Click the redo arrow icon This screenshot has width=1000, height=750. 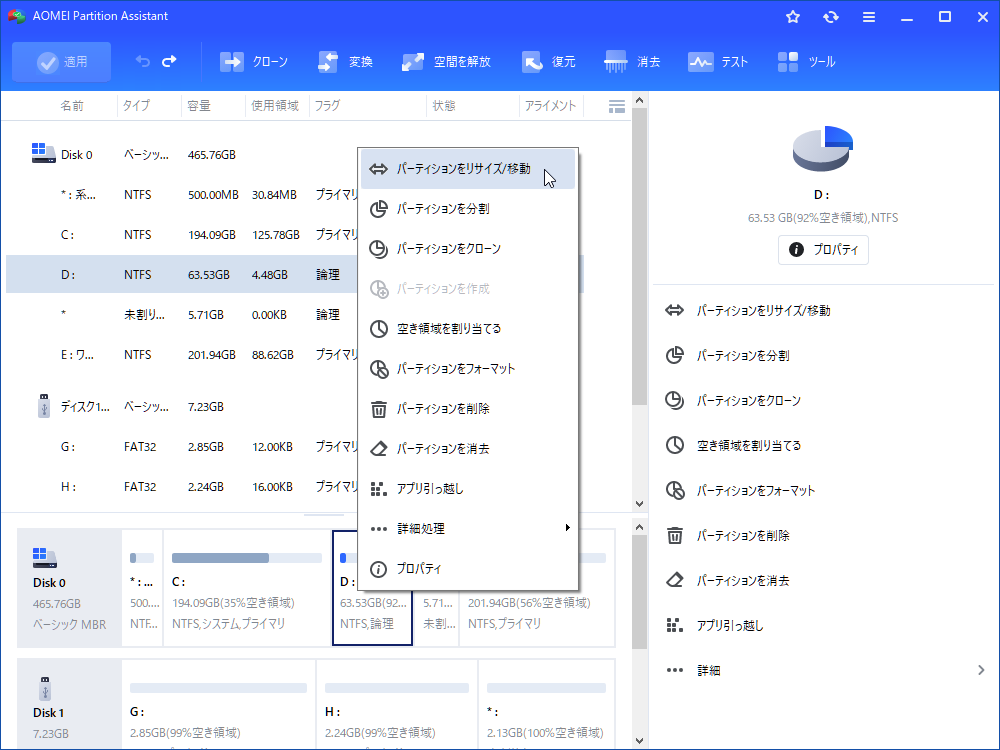[x=169, y=61]
